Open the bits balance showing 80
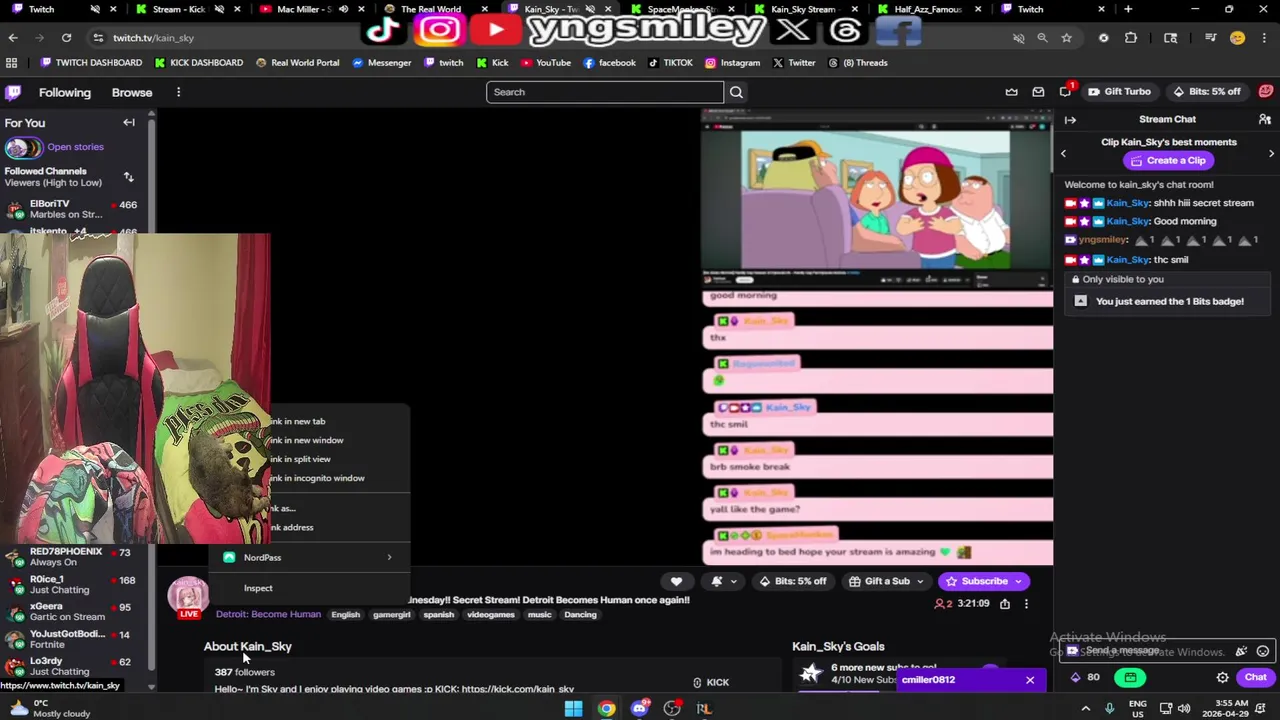Screen dimensions: 1280x720 (1085, 677)
